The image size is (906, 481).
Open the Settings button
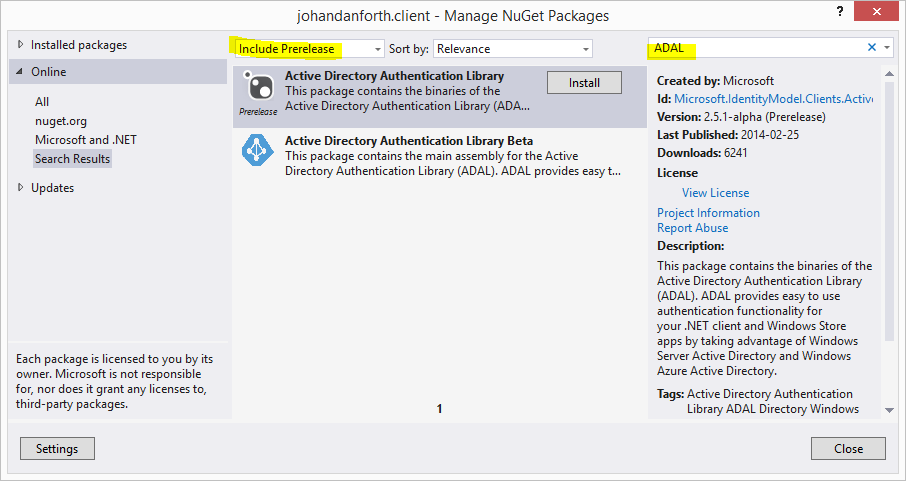click(x=57, y=449)
